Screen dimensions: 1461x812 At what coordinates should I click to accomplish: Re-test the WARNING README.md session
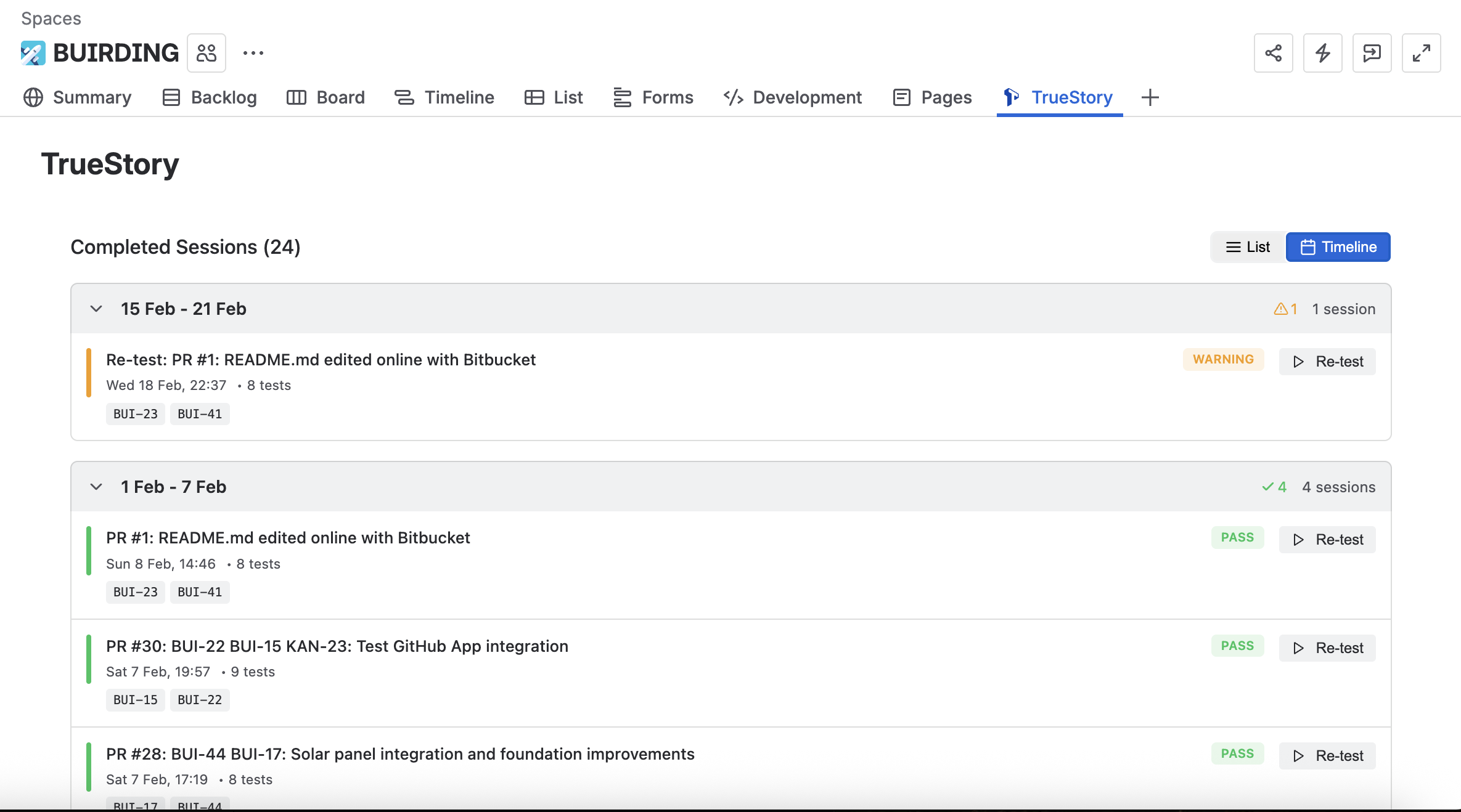(x=1327, y=361)
